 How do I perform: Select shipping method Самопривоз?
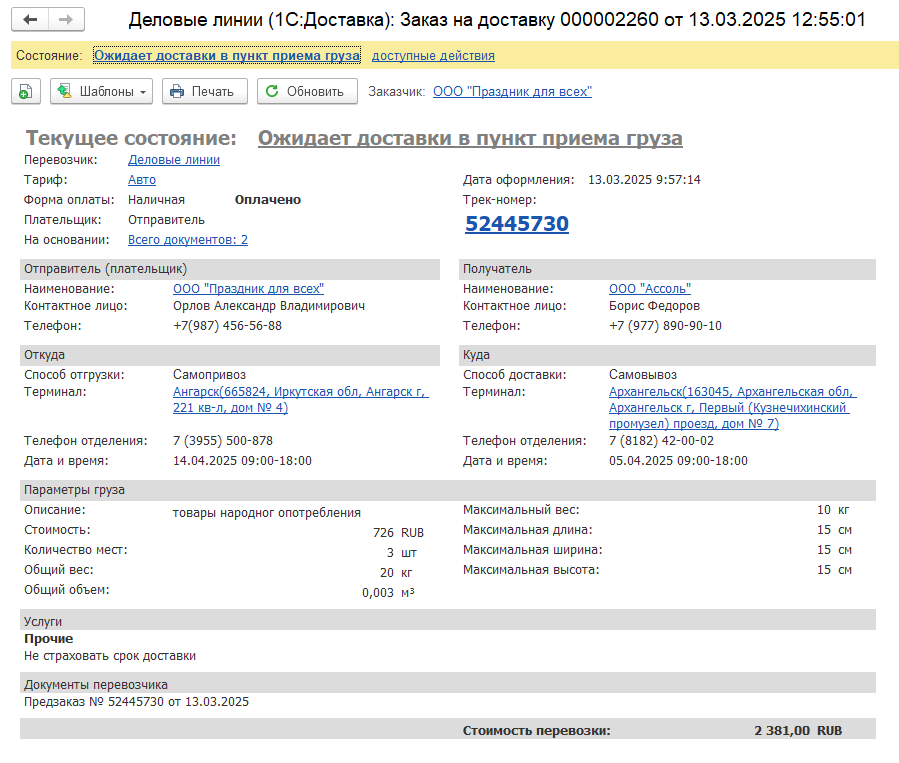click(x=209, y=375)
